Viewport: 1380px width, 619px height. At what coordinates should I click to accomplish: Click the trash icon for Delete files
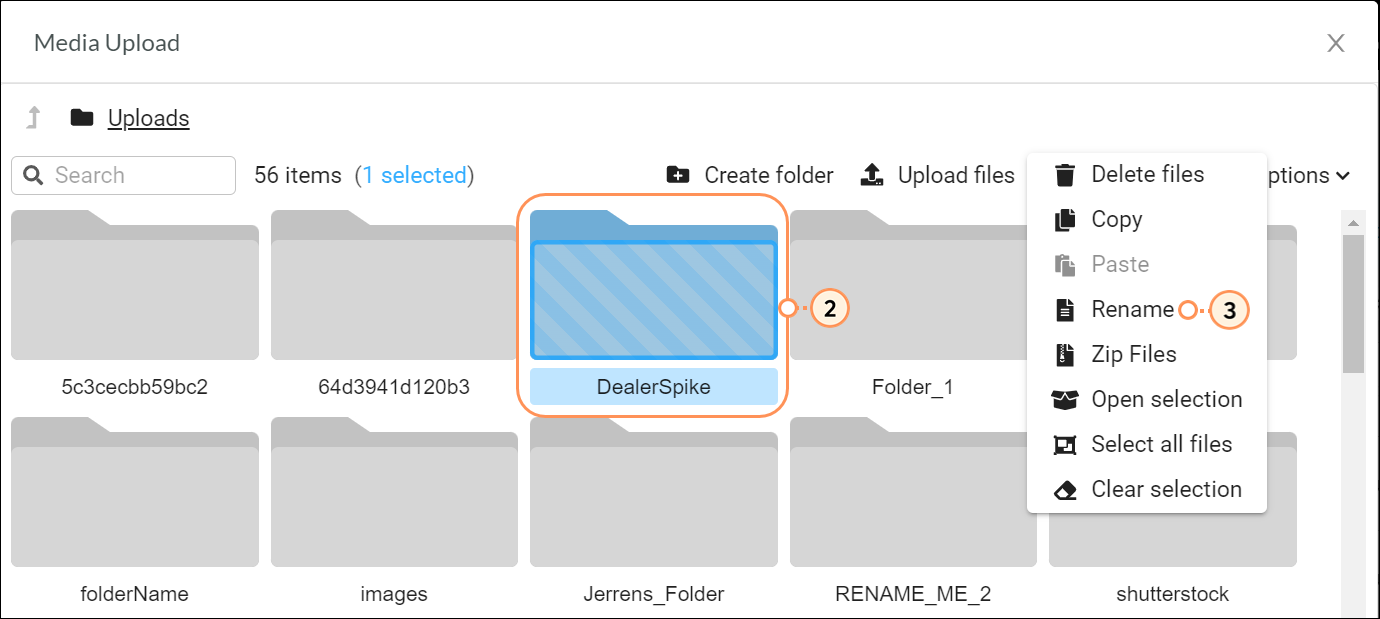pos(1065,175)
